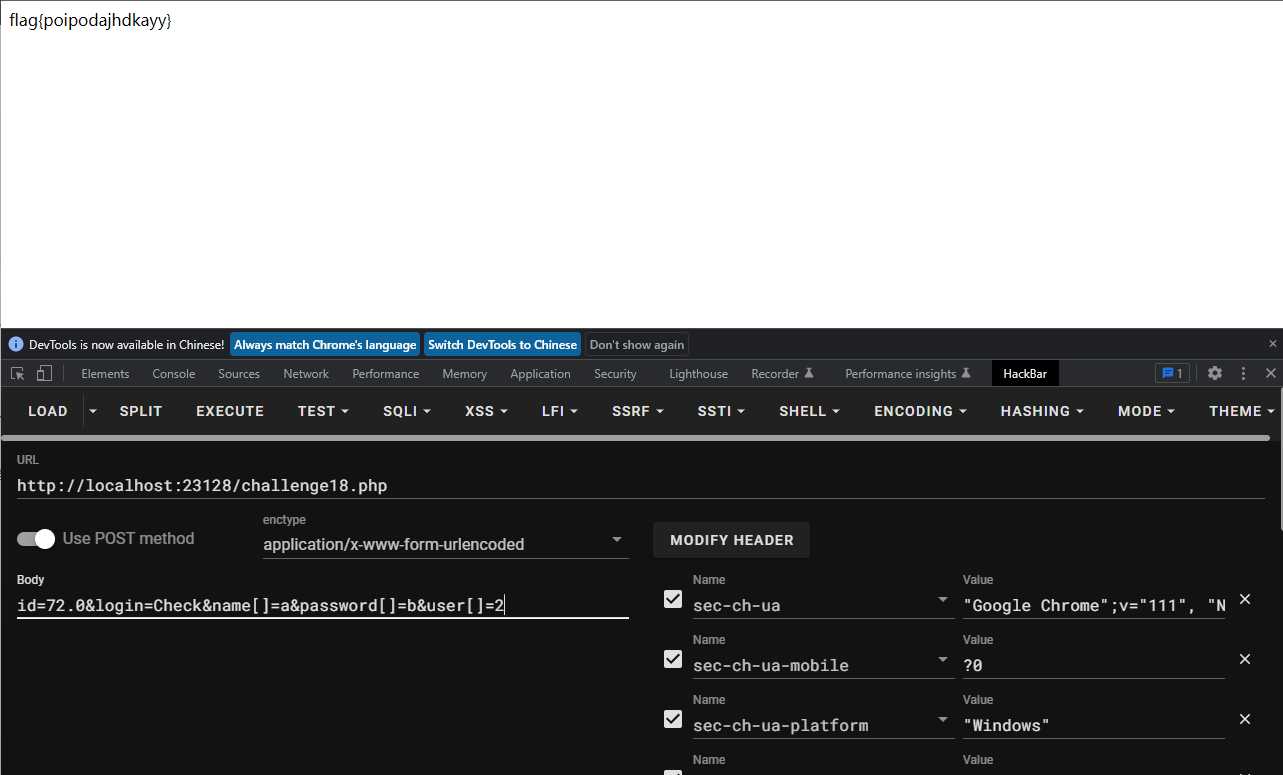Click into the Body input field

coord(323,605)
